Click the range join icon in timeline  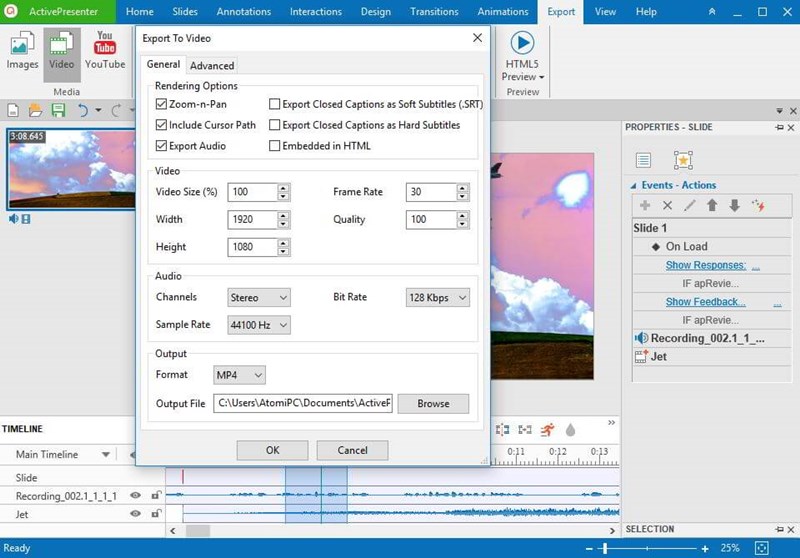[525, 430]
